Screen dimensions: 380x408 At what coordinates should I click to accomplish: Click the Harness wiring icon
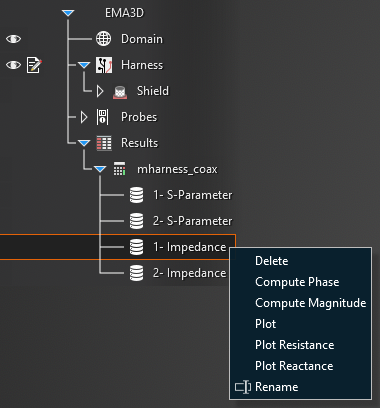(x=104, y=65)
